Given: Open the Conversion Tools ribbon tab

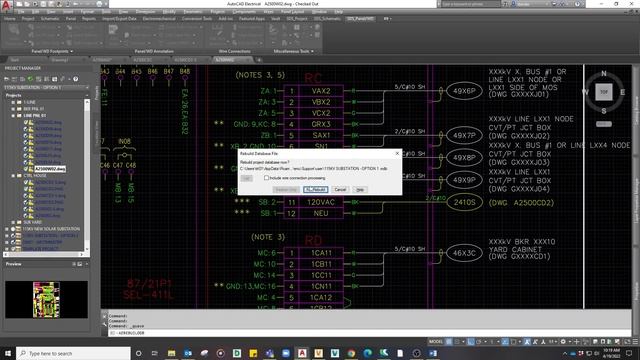Looking at the screenshot, I should pyautogui.click(x=197, y=19).
